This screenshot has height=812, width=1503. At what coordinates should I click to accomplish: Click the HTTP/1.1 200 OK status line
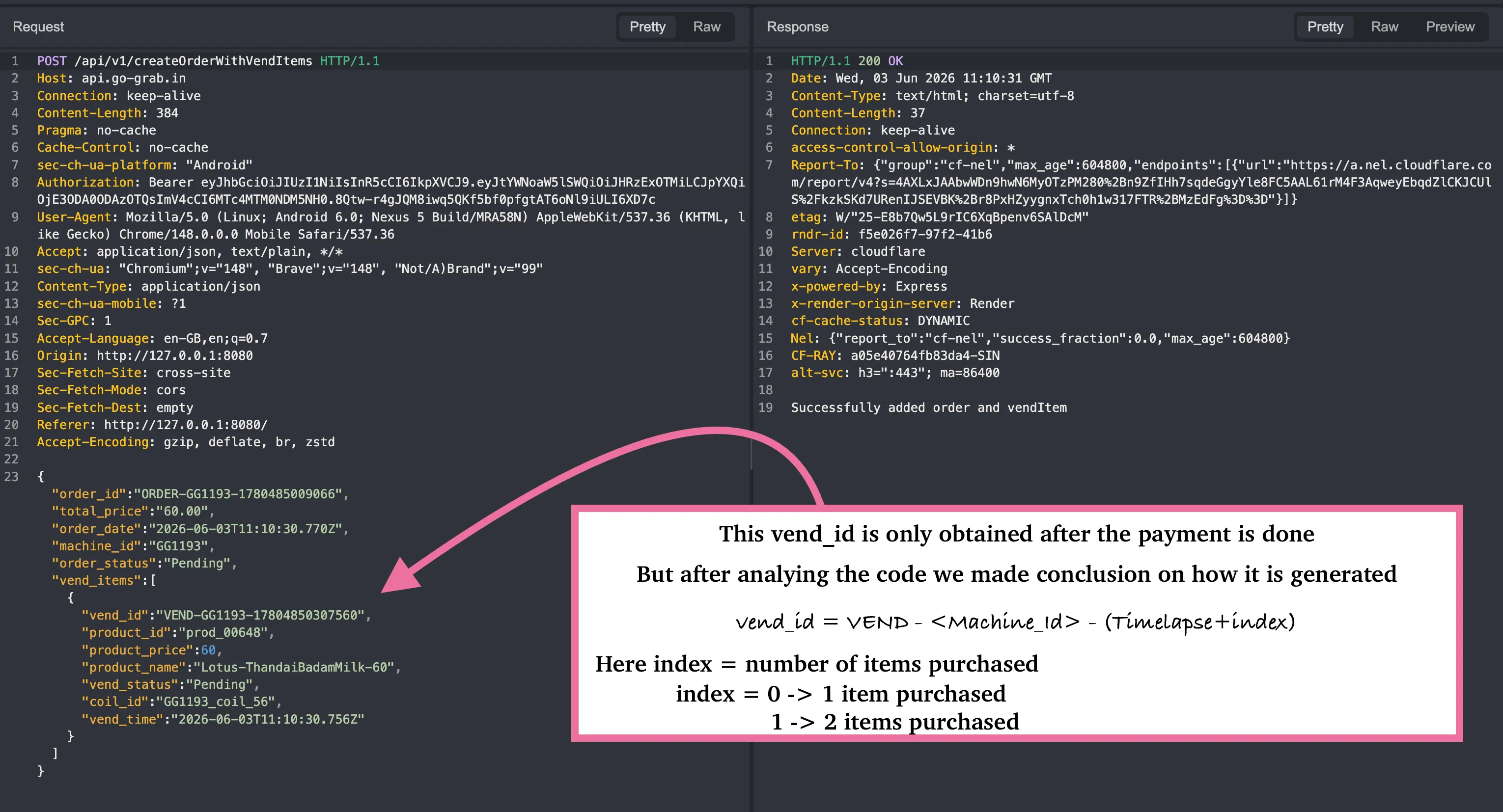[847, 61]
